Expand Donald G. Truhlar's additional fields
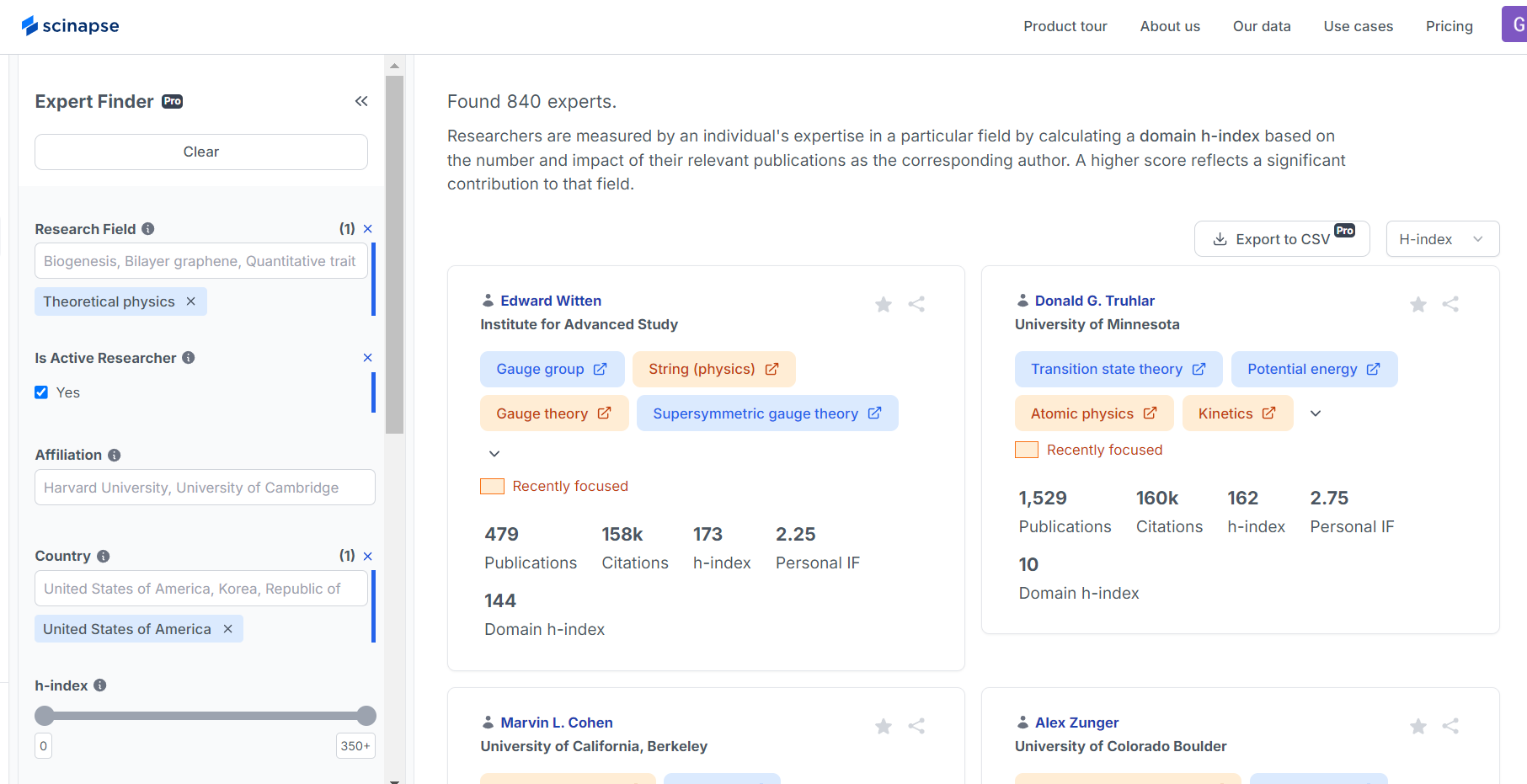Image resolution: width=1527 pixels, height=784 pixels. click(x=1316, y=413)
